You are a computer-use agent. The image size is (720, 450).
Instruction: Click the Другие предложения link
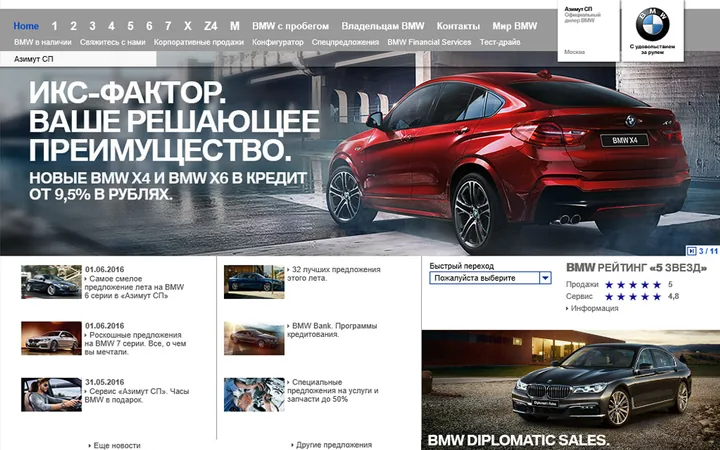click(x=332, y=445)
